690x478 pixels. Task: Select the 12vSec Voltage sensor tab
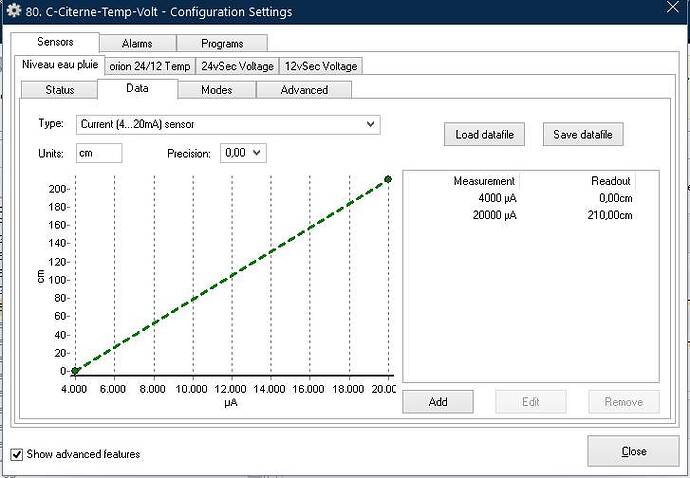coord(321,66)
